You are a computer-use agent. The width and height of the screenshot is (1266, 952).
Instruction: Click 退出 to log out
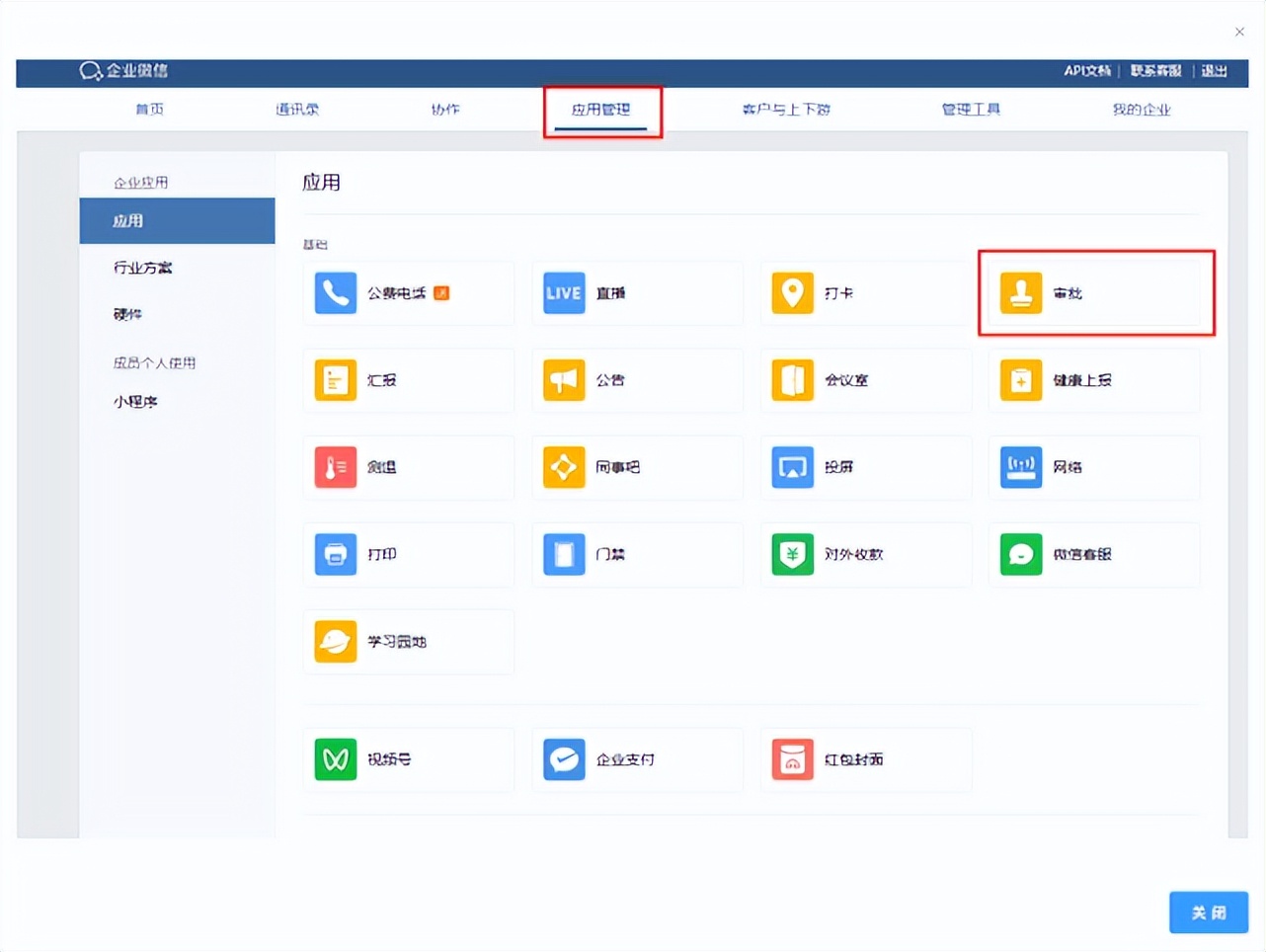(1214, 71)
